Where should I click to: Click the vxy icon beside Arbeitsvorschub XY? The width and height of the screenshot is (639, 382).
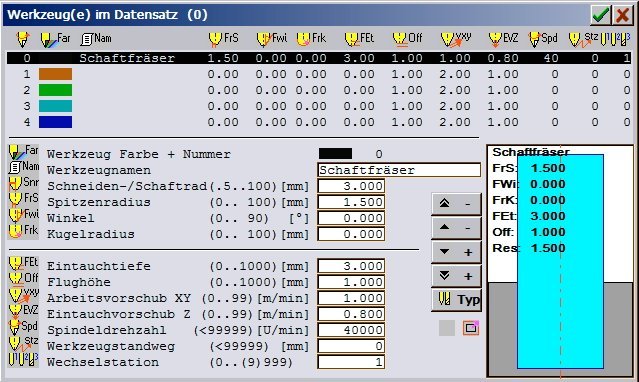point(24,295)
